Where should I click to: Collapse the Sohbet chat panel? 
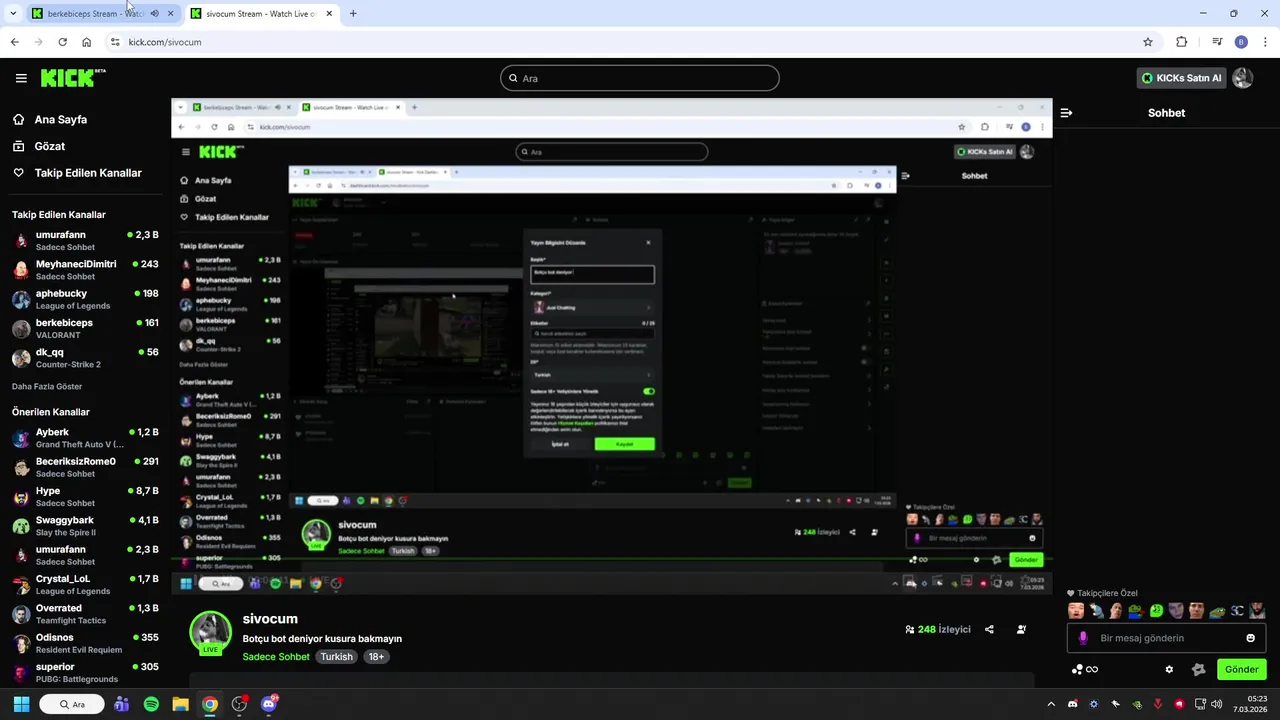[x=1066, y=113]
